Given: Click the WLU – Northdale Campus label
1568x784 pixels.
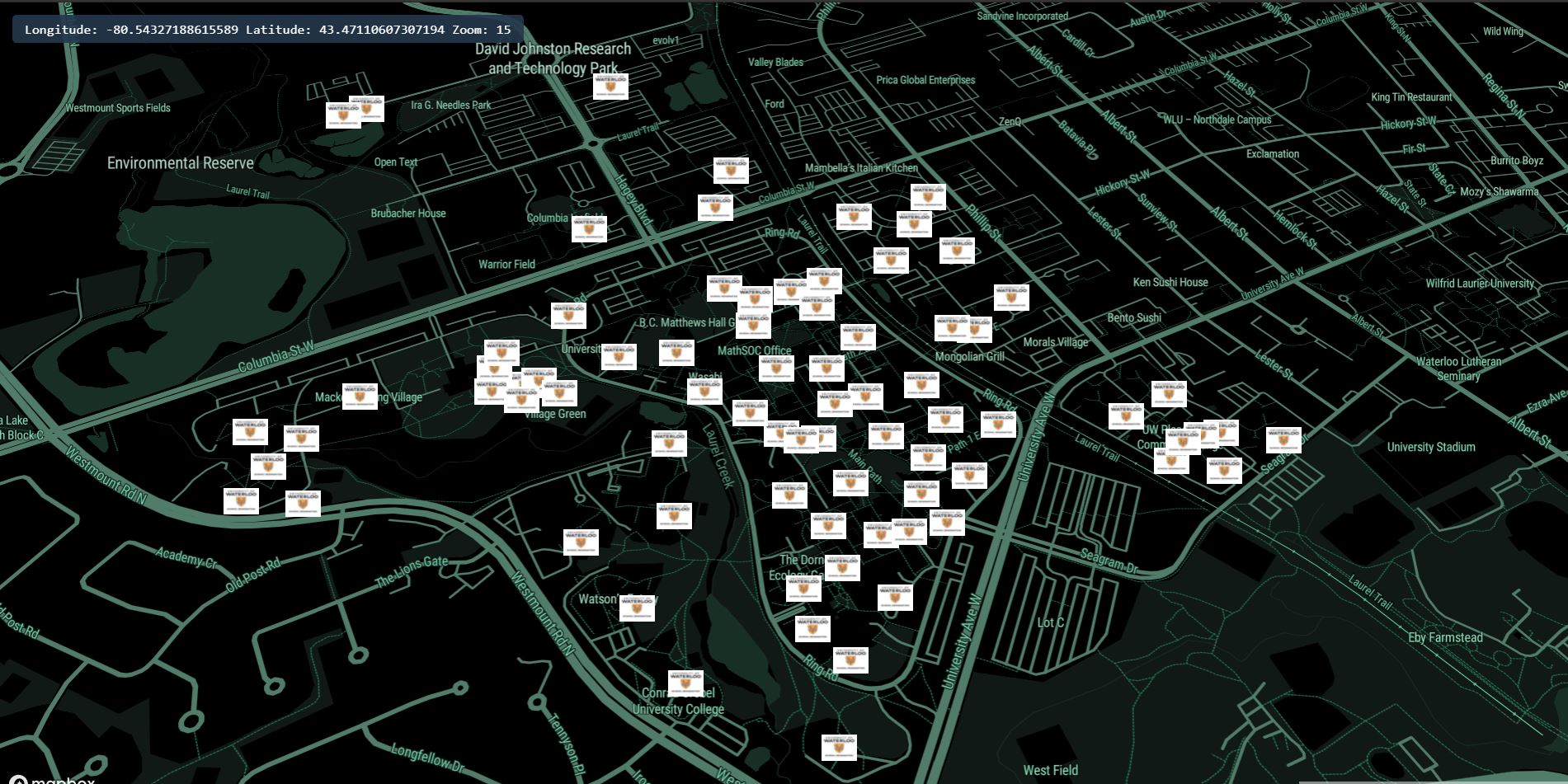Looking at the screenshot, I should click(x=1217, y=120).
